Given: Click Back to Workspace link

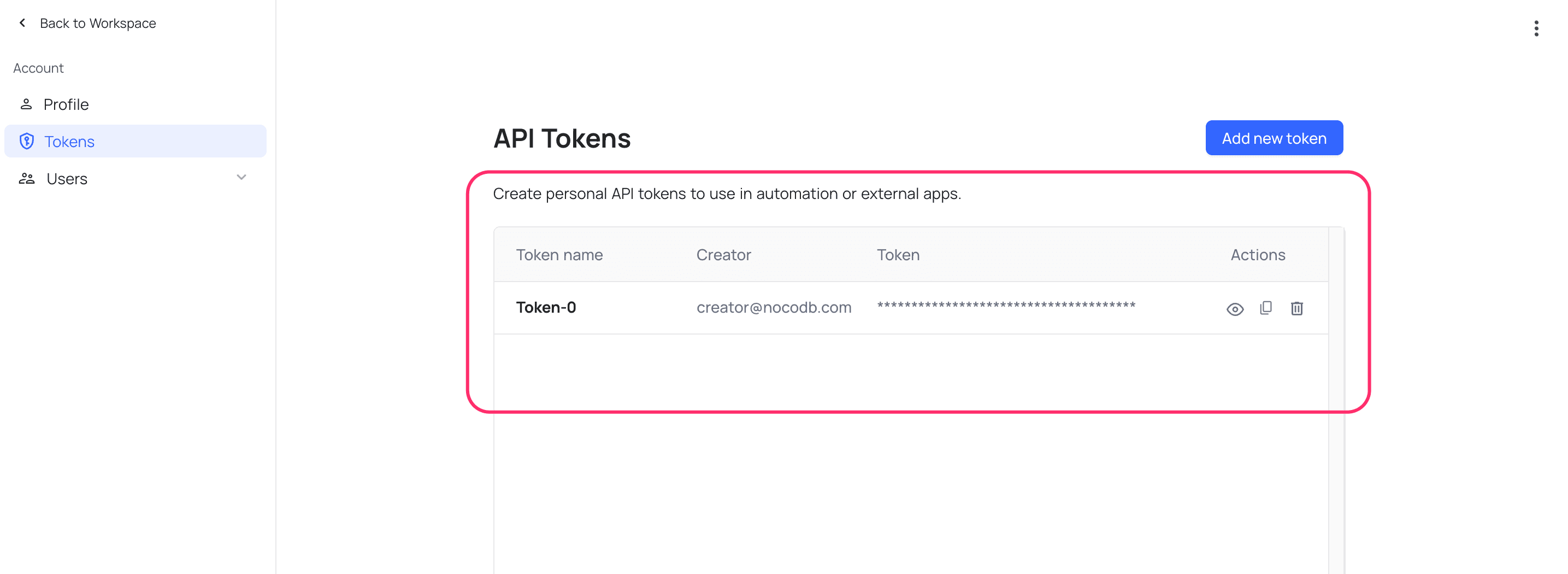Looking at the screenshot, I should [98, 23].
